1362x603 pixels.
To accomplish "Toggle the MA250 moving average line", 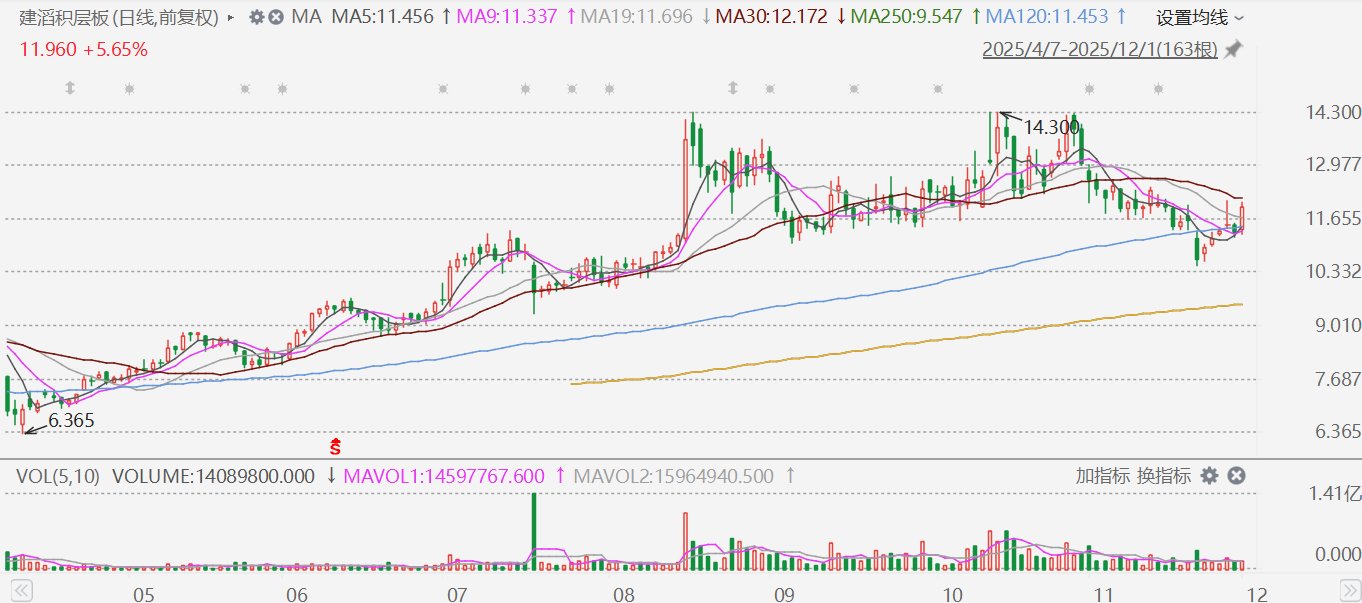I will click(908, 17).
